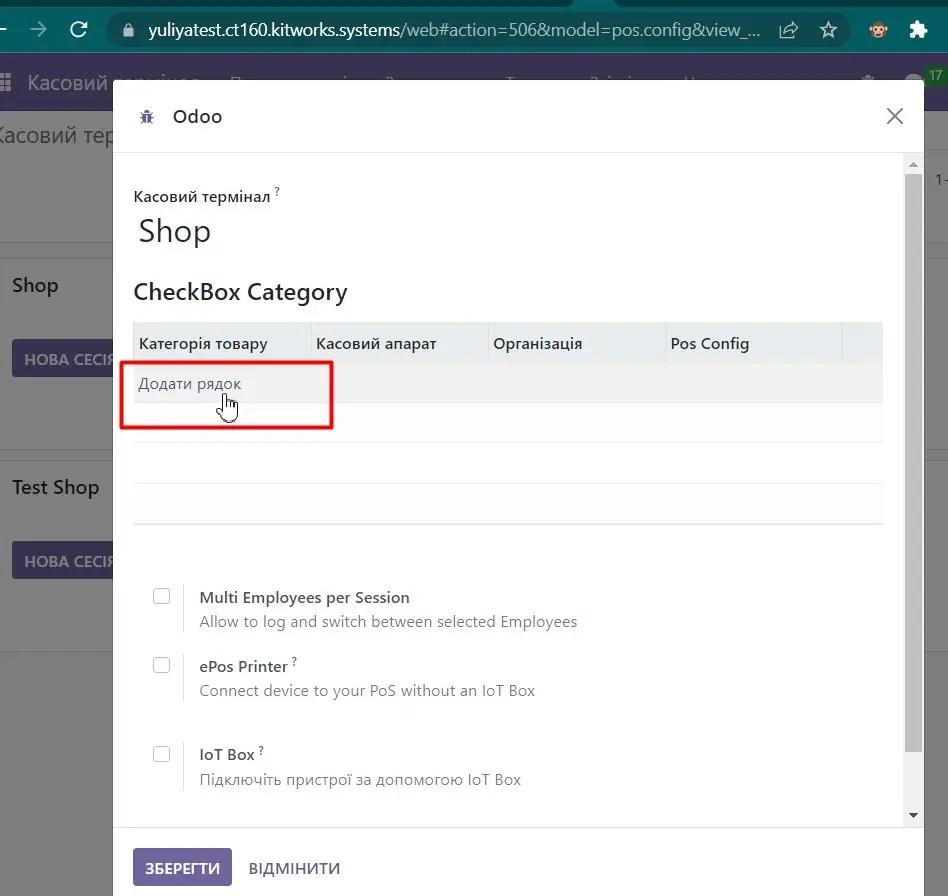Click the Категорія товару column header
The height and width of the screenshot is (896, 948).
[203, 343]
